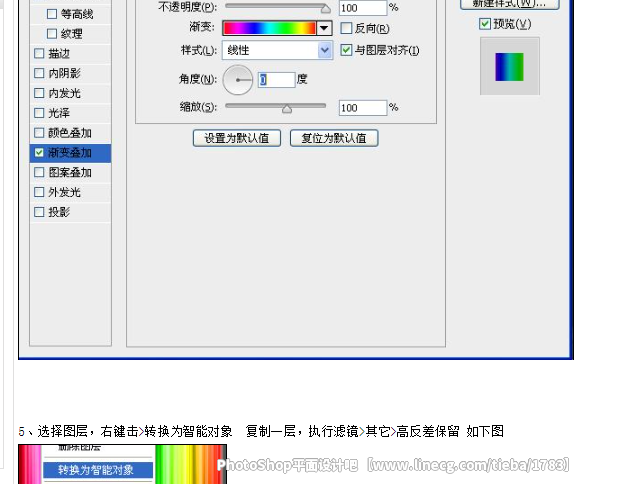The width and height of the screenshot is (625, 484).
Task: Click the angle dial control
Action: tap(238, 80)
